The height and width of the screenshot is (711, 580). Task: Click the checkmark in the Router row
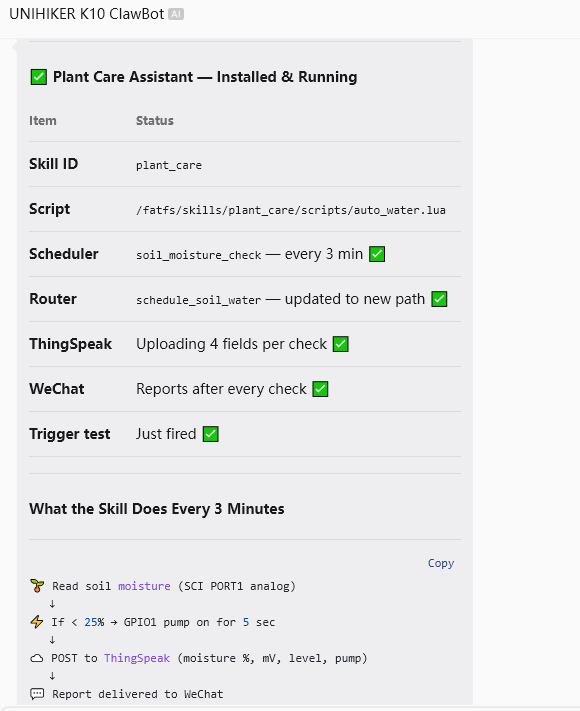pos(439,299)
